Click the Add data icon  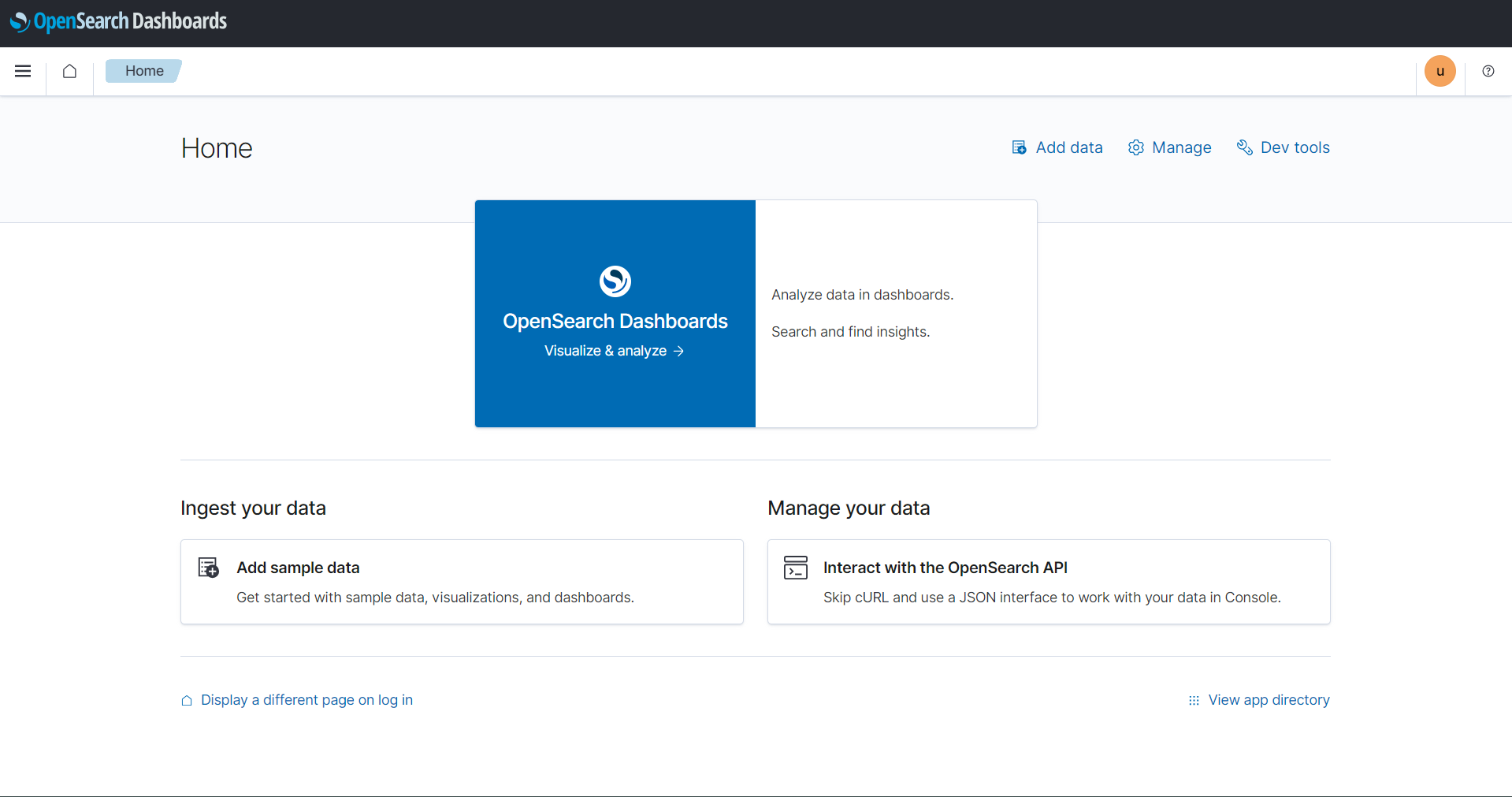click(x=1019, y=147)
